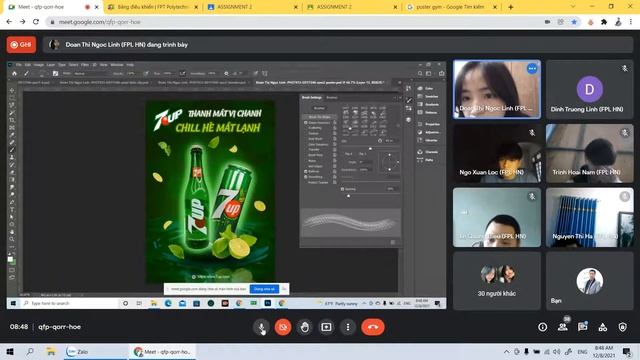Select Ngo Xuan Loc video tile

(497, 153)
